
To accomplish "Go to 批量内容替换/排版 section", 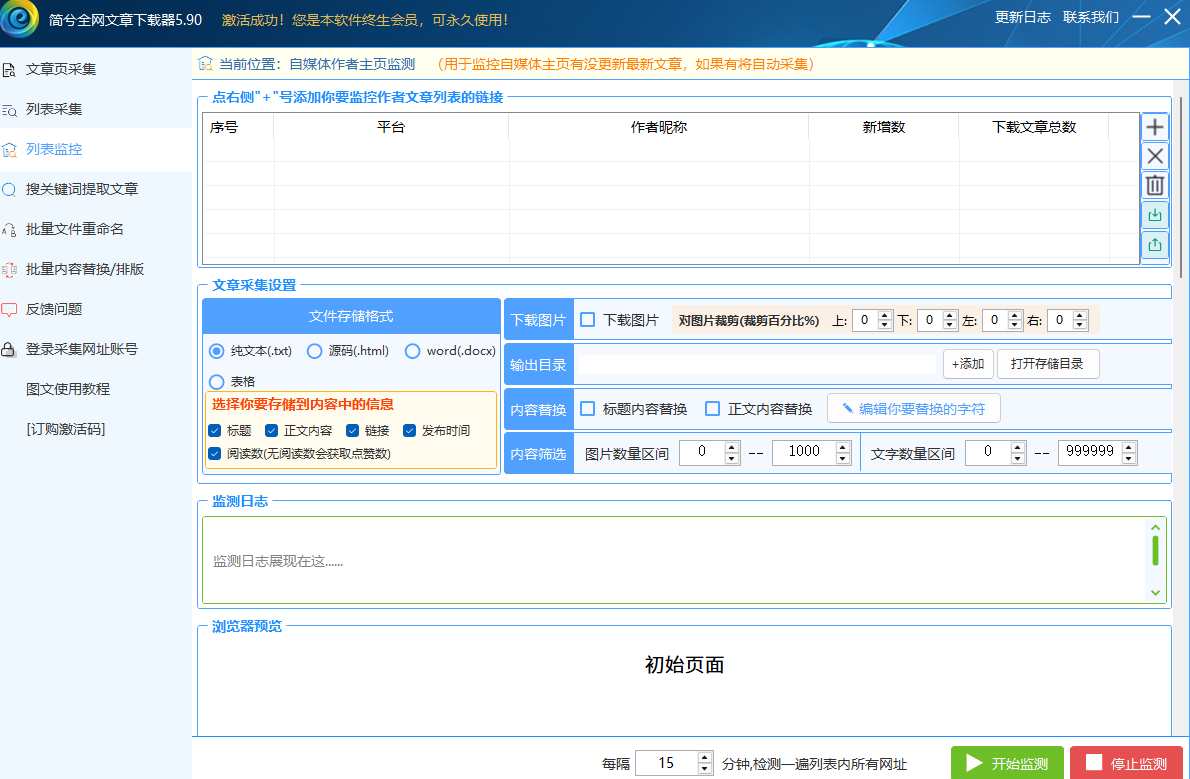I will pos(84,269).
